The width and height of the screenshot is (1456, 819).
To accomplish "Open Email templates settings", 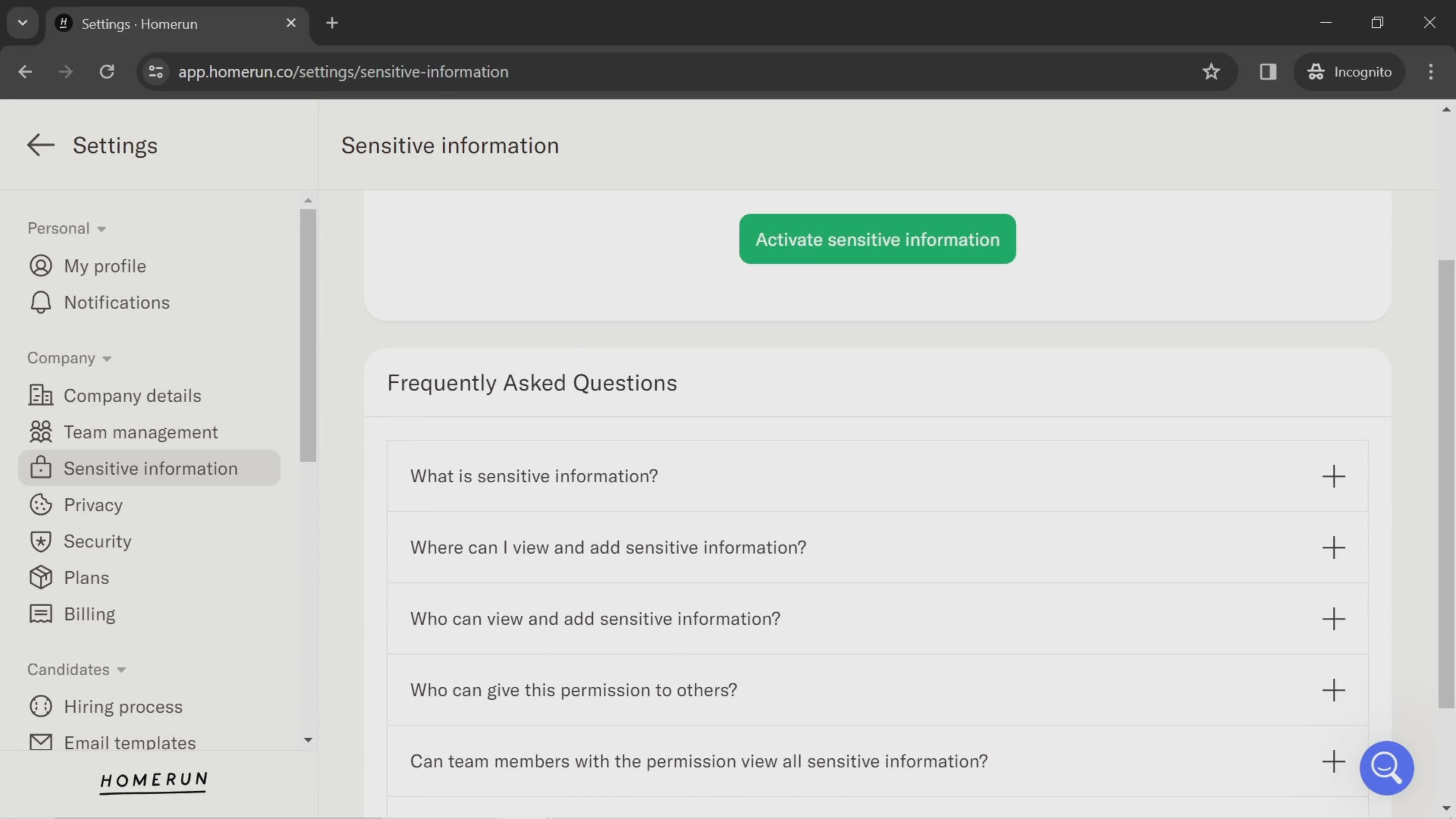I will (x=130, y=743).
